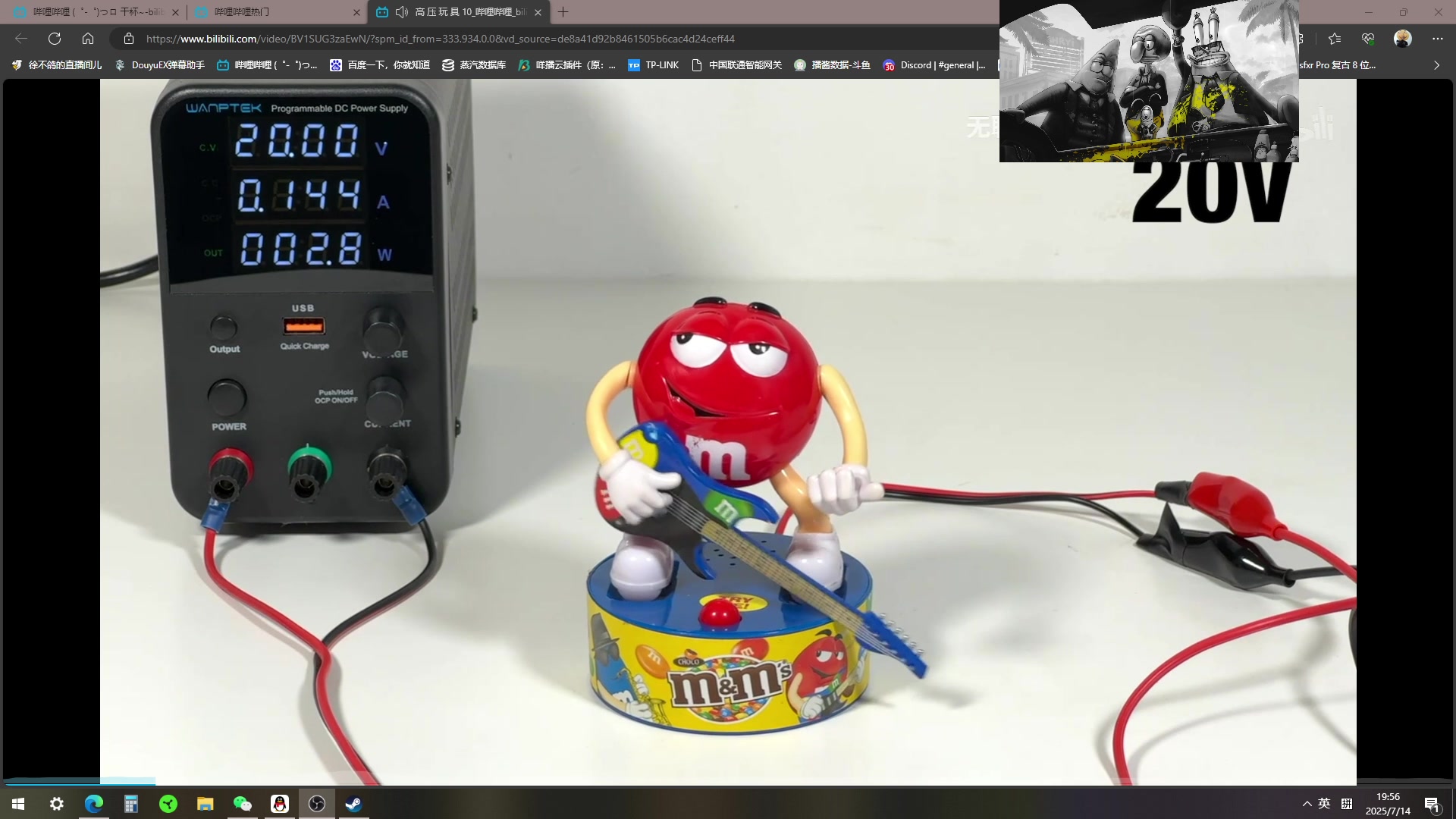Image resolution: width=1456 pixels, height=819 pixels.
Task: Click the playing video to pause
Action: click(728, 432)
